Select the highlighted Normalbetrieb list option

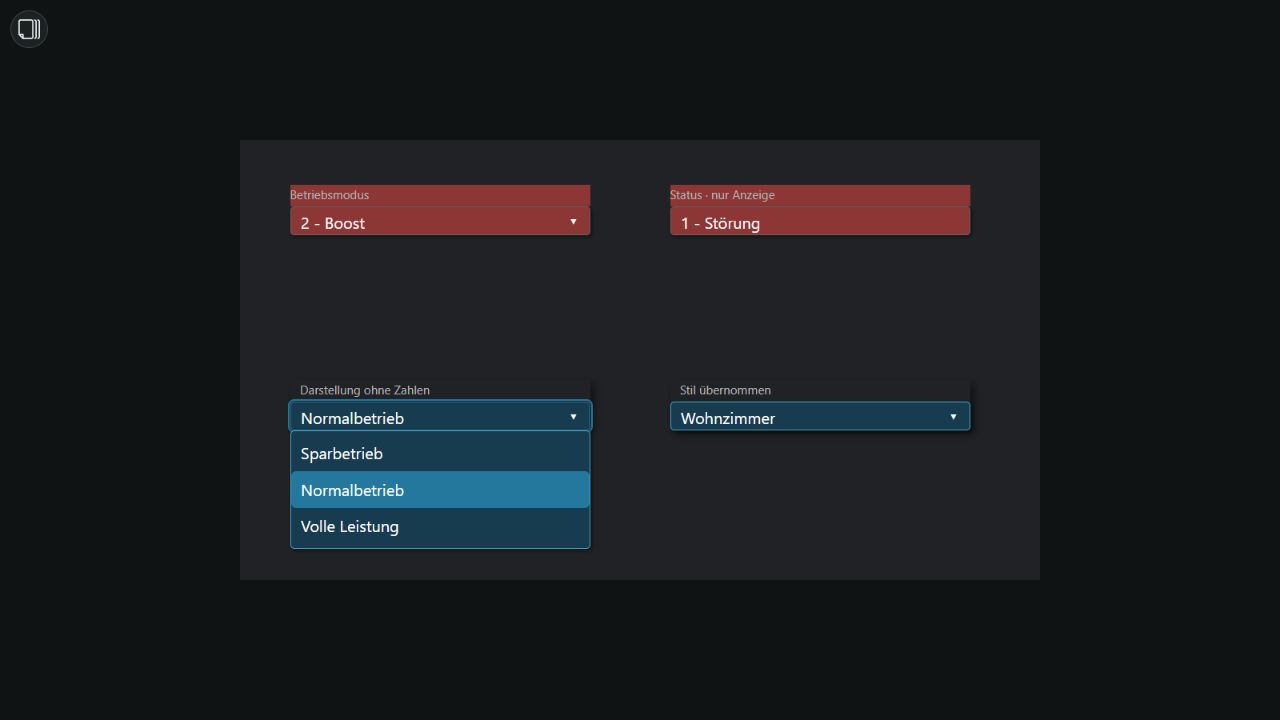coord(440,490)
